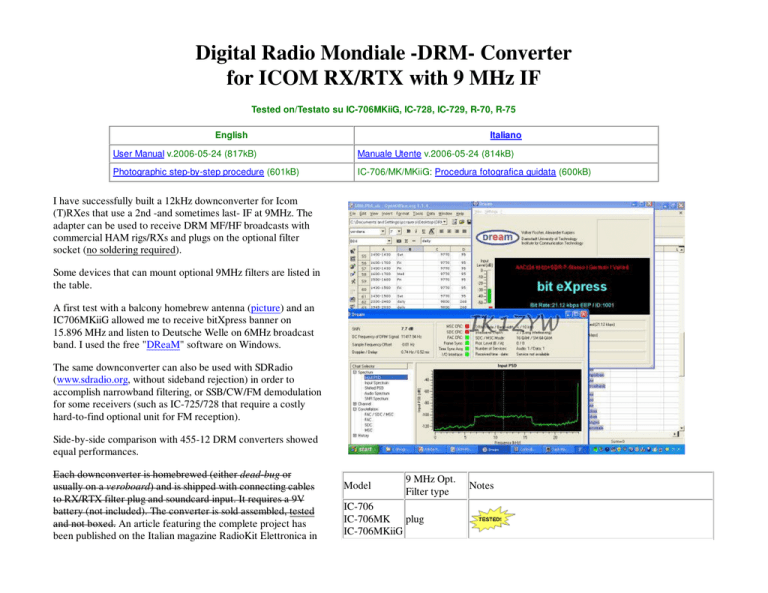Follow the www.sdradio.org link
Viewport: 768px width, 593px height.
pyautogui.click(x=92, y=380)
